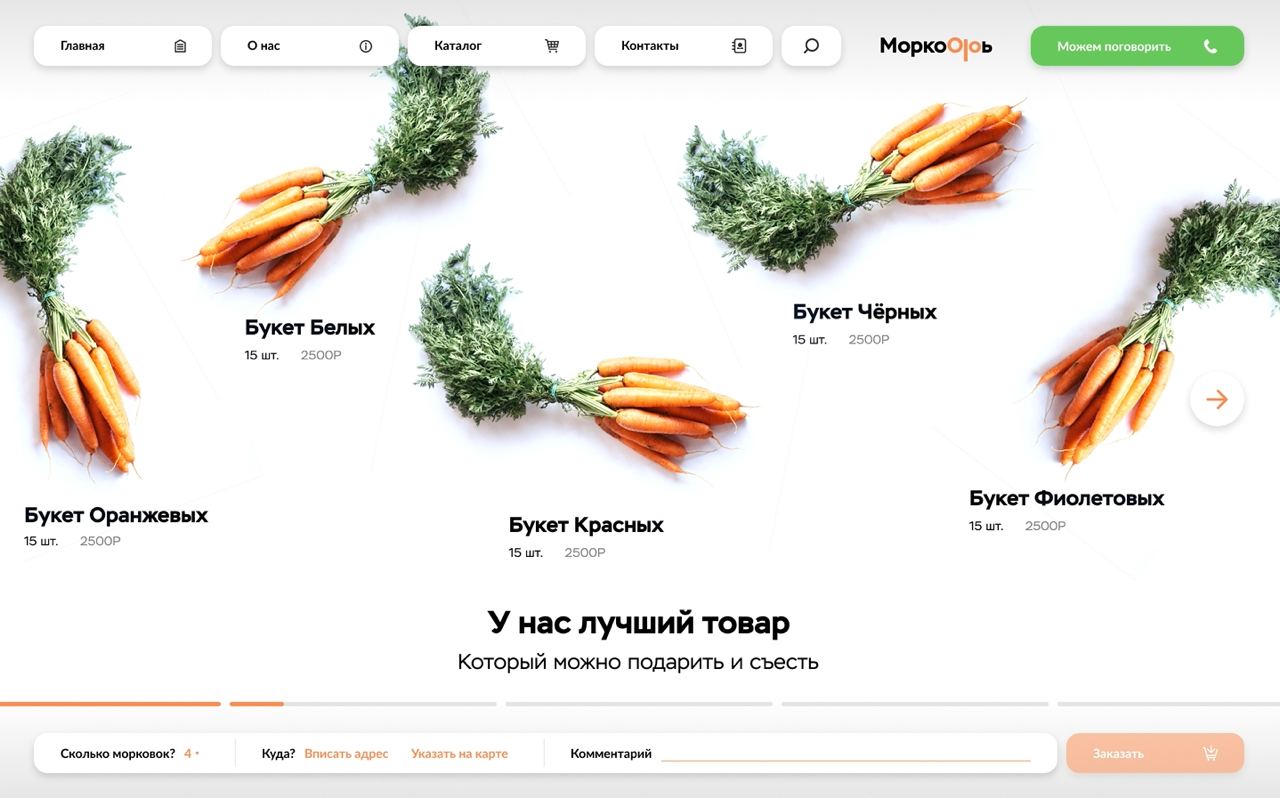Click price 2500Р under Букет Белых
This screenshot has width=1280, height=798.
(321, 356)
